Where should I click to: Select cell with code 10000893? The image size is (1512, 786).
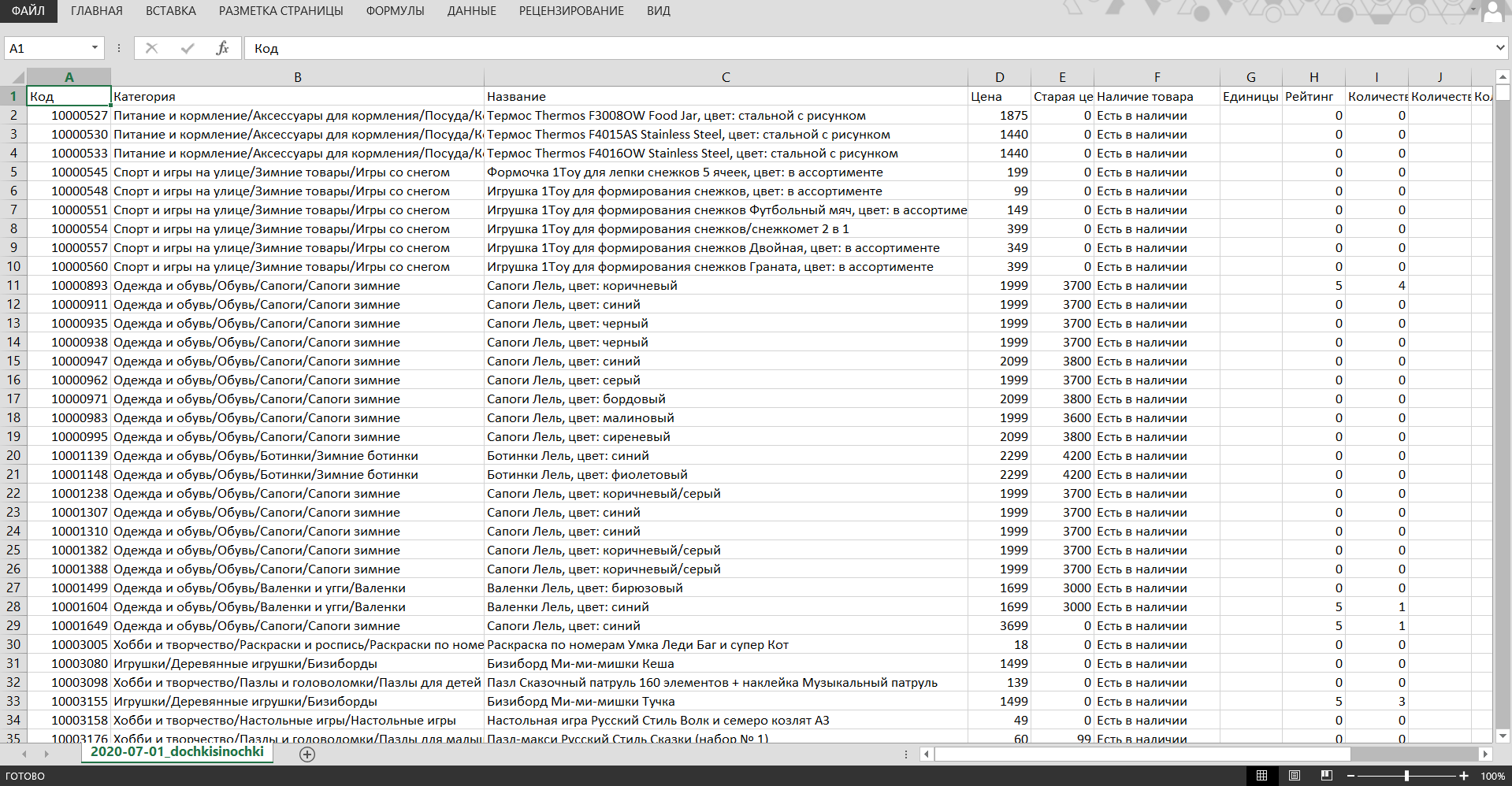pyautogui.click(x=69, y=285)
